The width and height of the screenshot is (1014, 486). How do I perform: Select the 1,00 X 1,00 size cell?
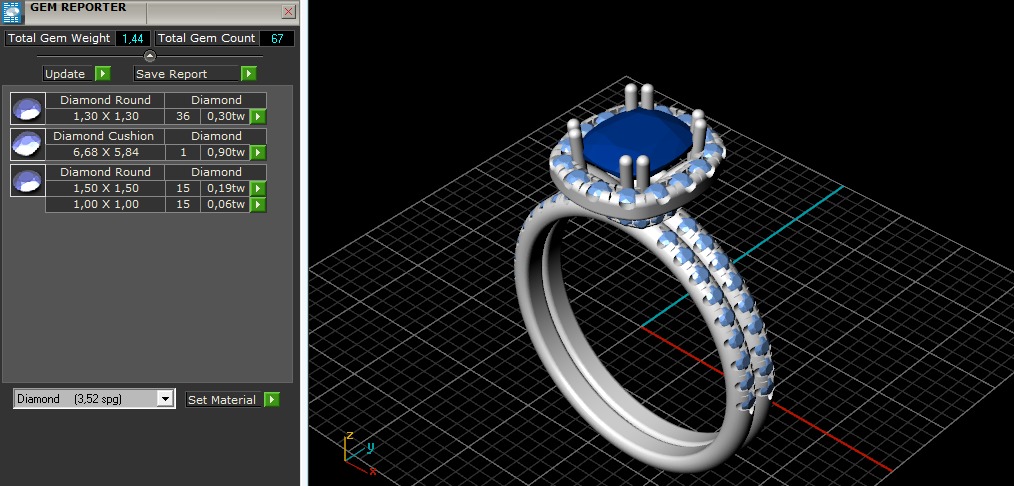(105, 204)
